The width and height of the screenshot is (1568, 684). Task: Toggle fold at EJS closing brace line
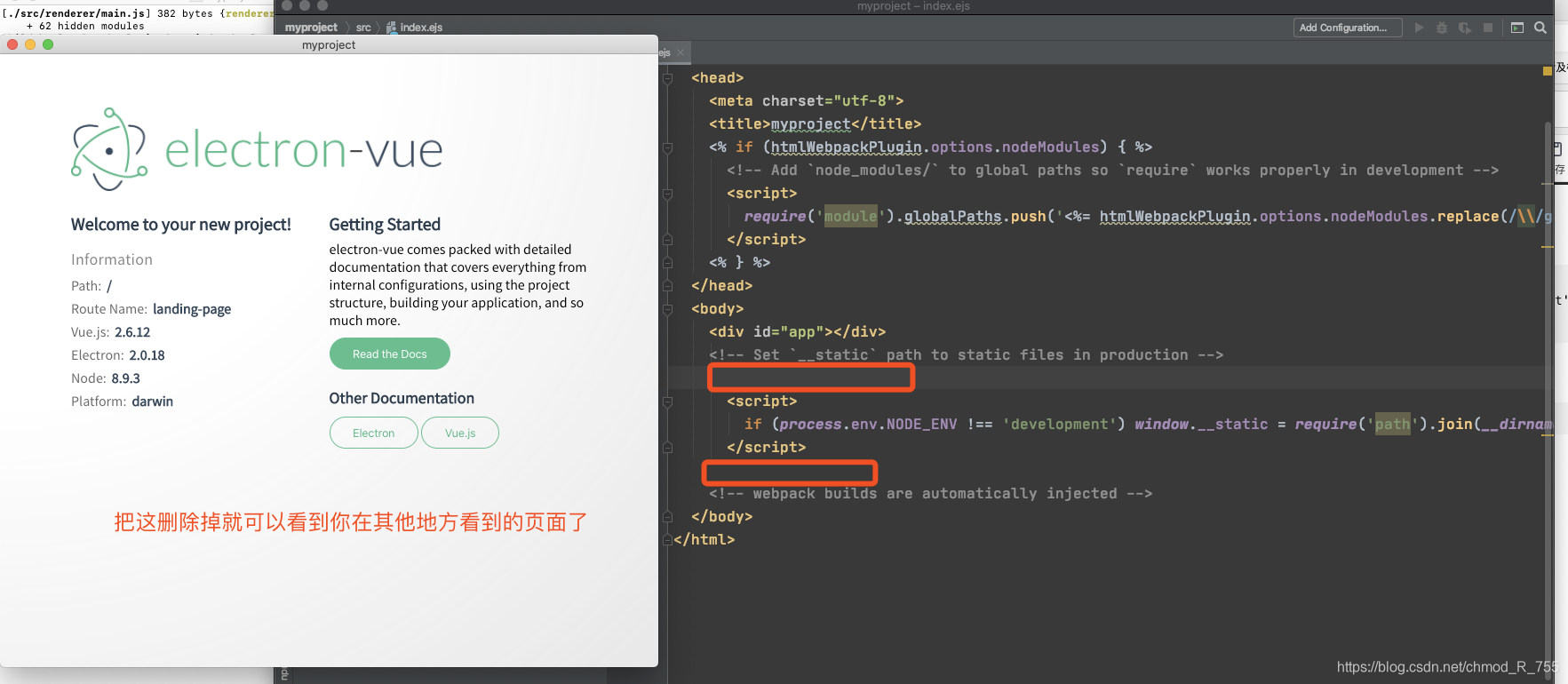(667, 263)
